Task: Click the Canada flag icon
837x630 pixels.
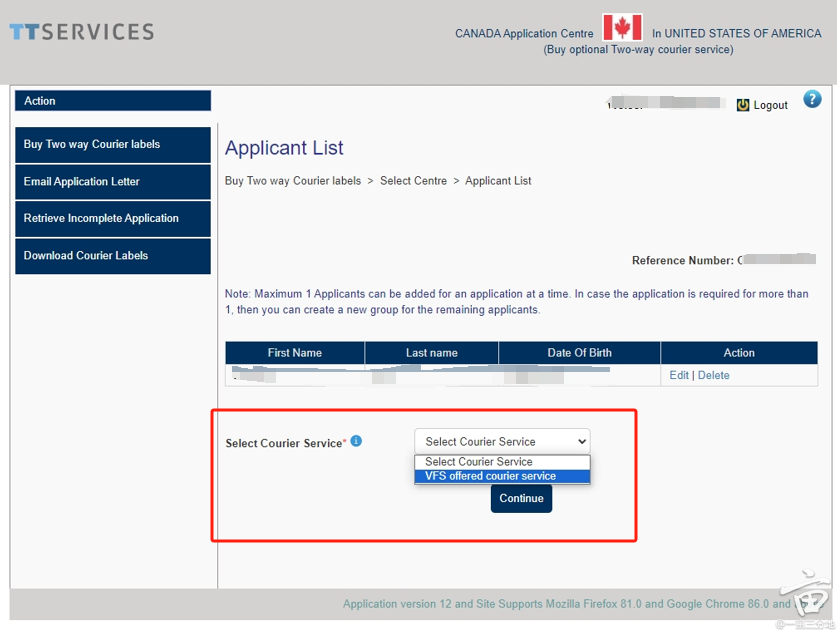Action: click(x=622, y=28)
